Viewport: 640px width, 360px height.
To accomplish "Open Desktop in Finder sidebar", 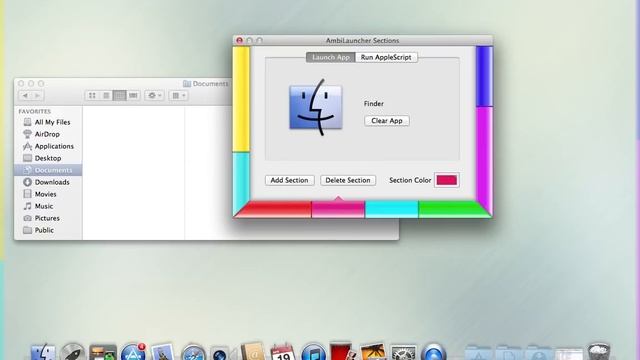I will (x=48, y=158).
